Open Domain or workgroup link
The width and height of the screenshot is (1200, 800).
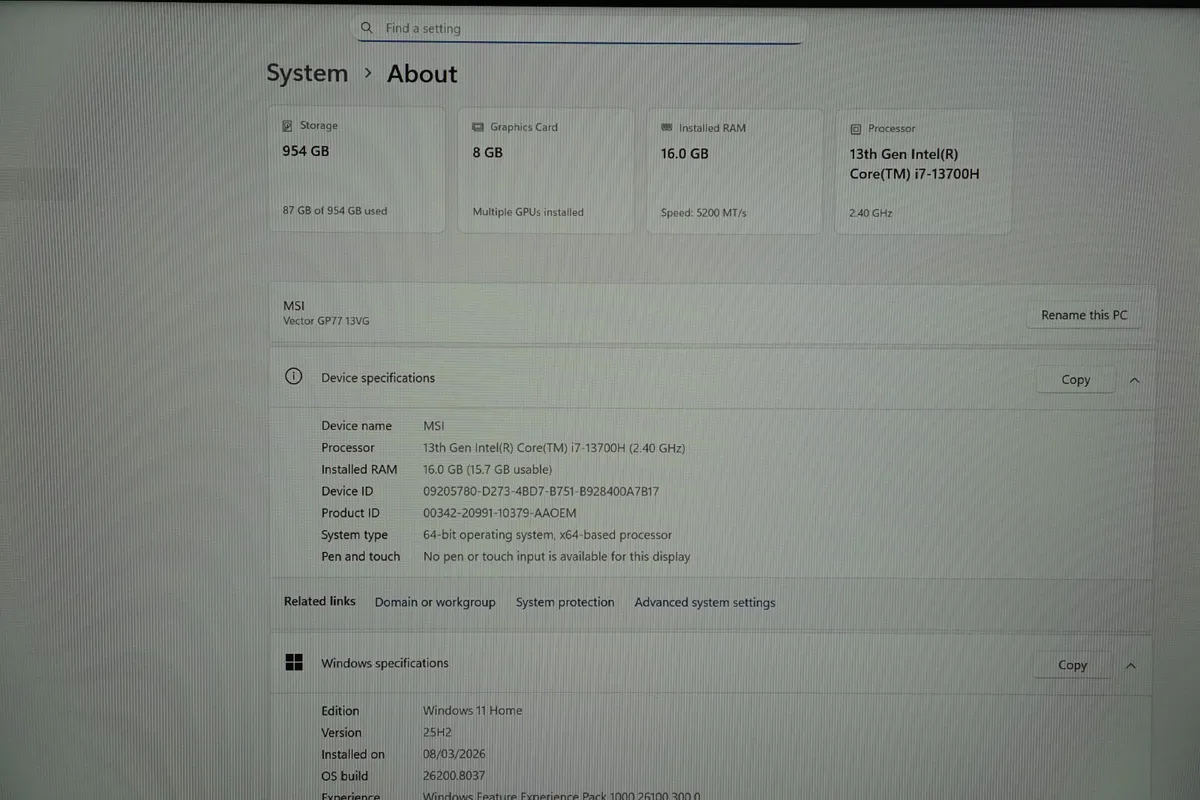coord(435,602)
